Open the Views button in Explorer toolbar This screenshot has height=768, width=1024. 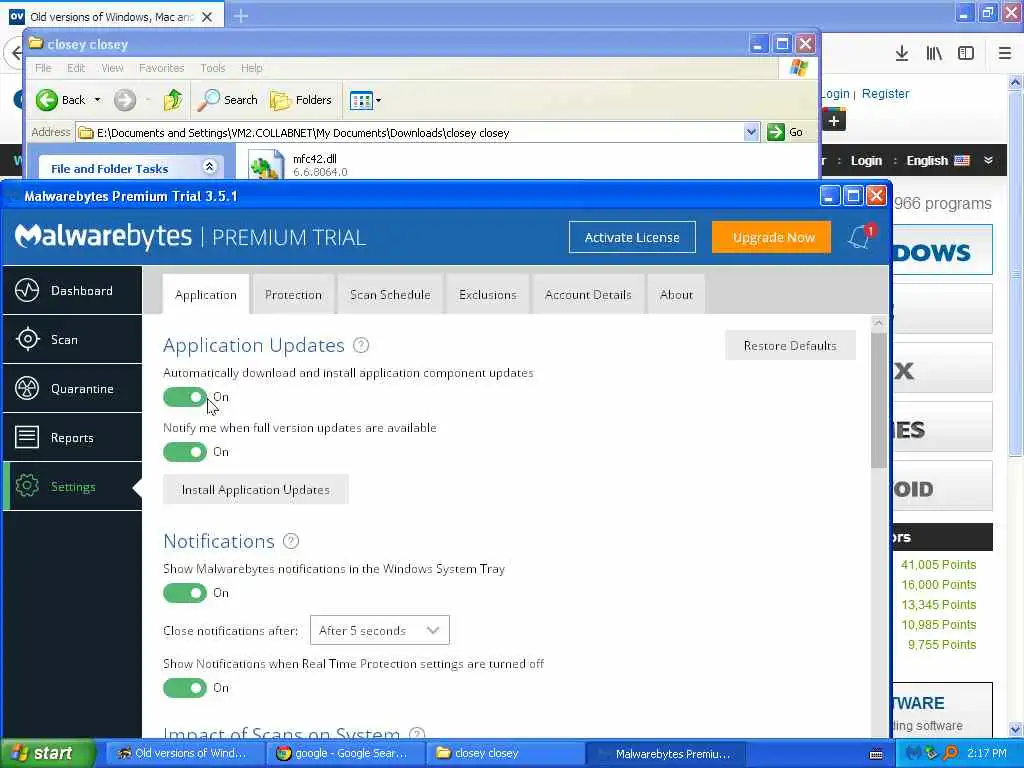coord(361,101)
